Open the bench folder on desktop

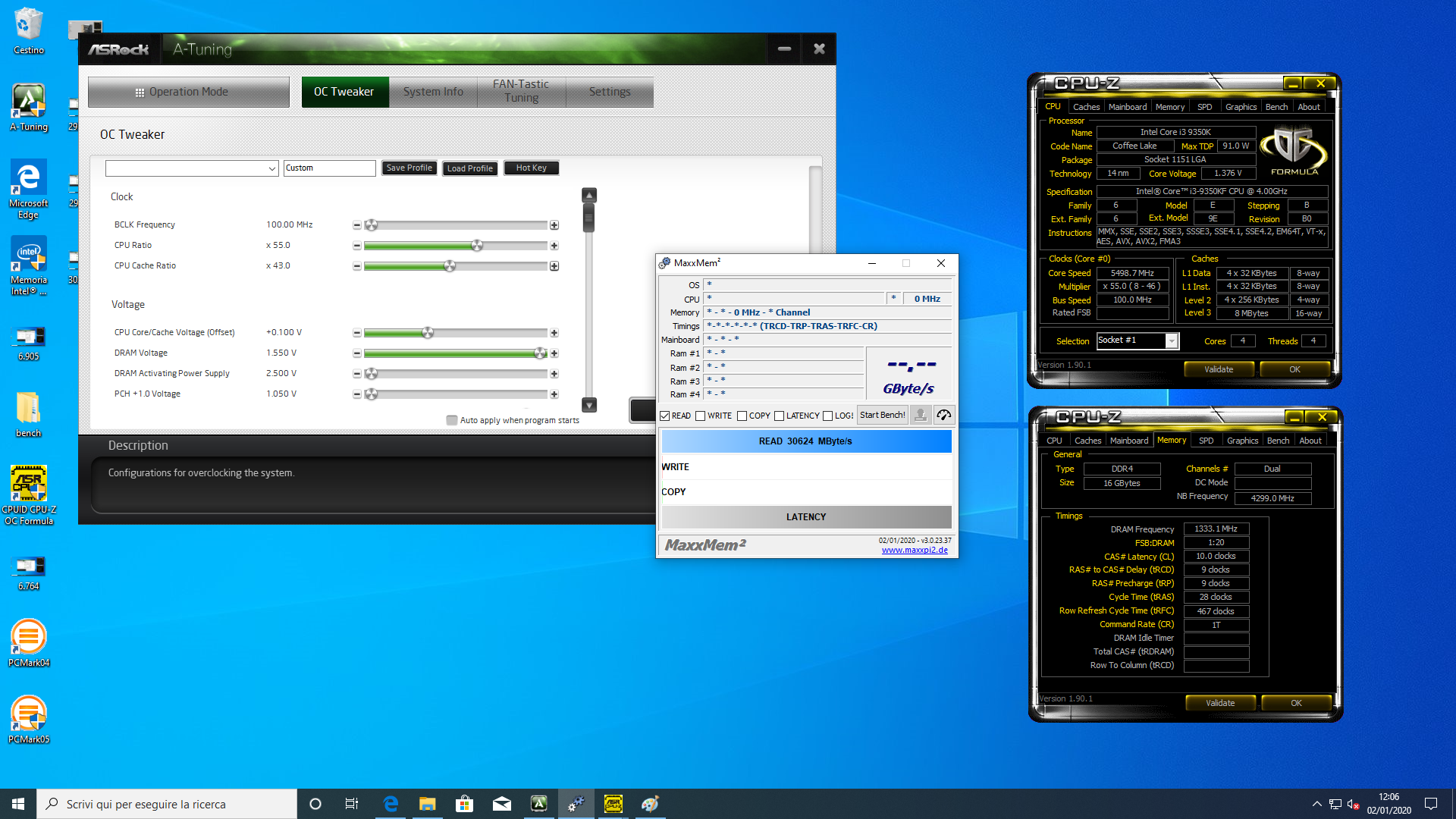29,414
